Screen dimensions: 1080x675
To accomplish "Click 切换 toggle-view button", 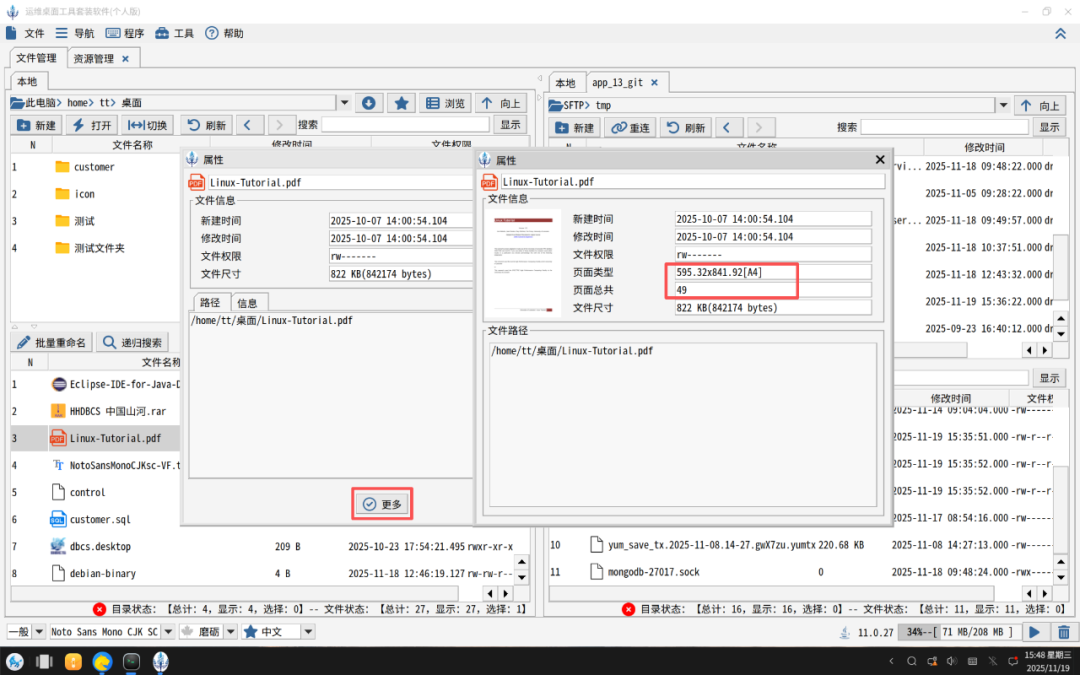I will point(148,125).
